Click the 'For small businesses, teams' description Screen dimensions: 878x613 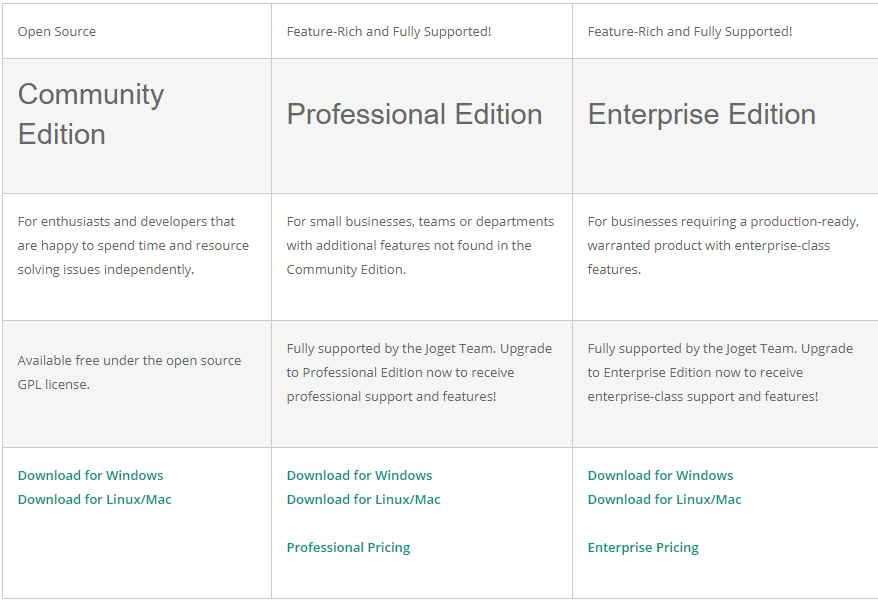pyautogui.click(x=419, y=245)
